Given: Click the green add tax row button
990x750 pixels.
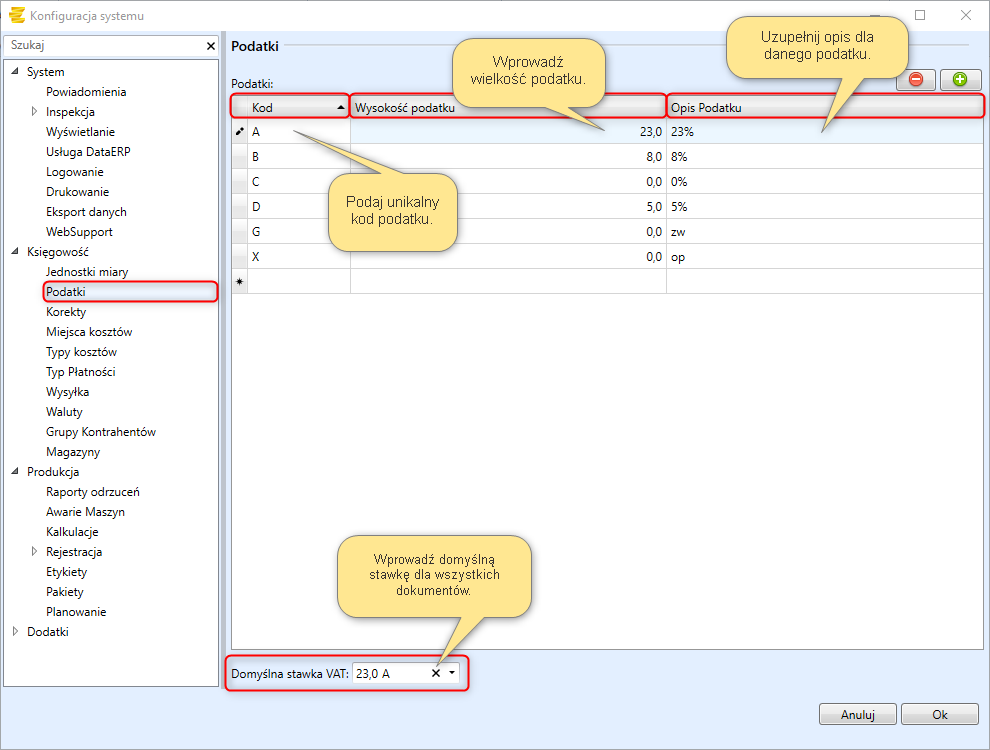Looking at the screenshot, I should 960,80.
